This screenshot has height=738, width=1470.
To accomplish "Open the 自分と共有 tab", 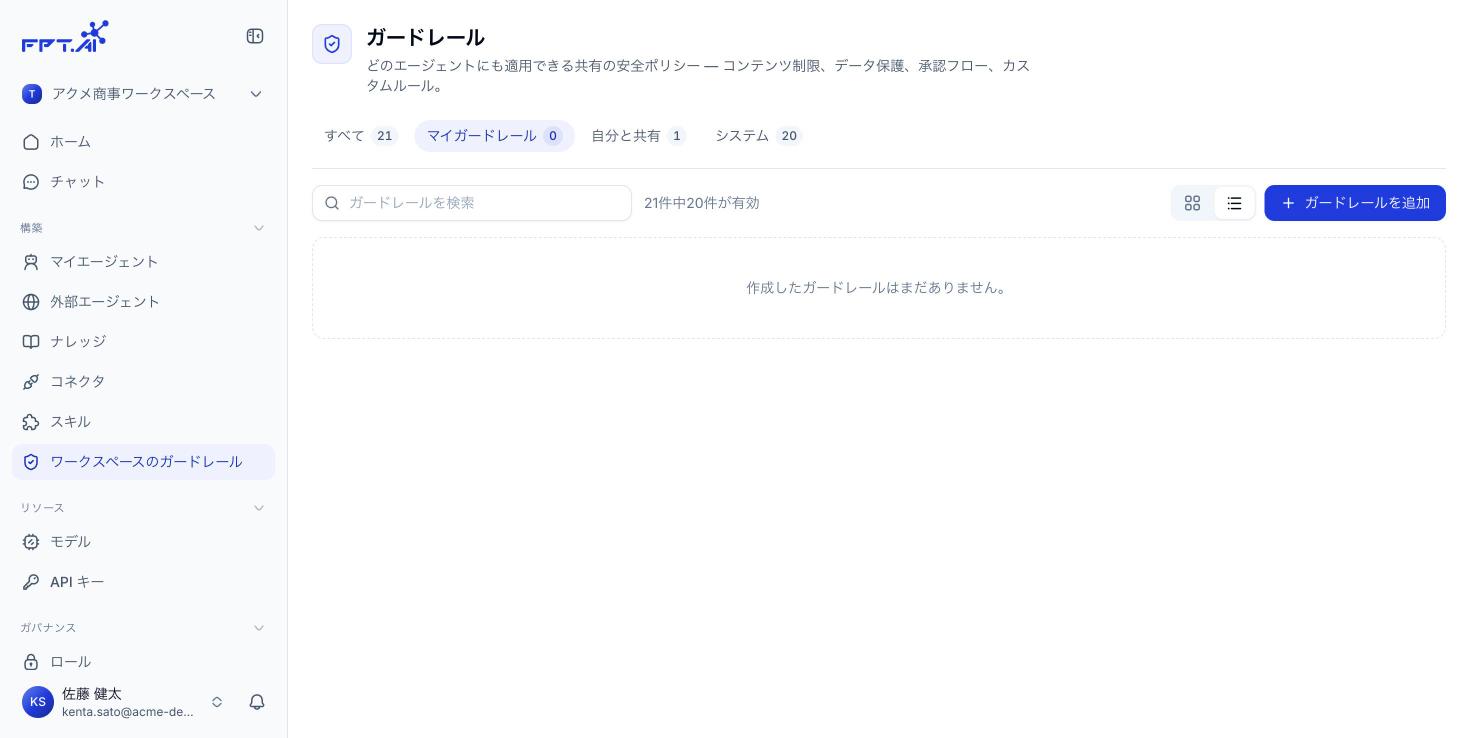I will (638, 136).
